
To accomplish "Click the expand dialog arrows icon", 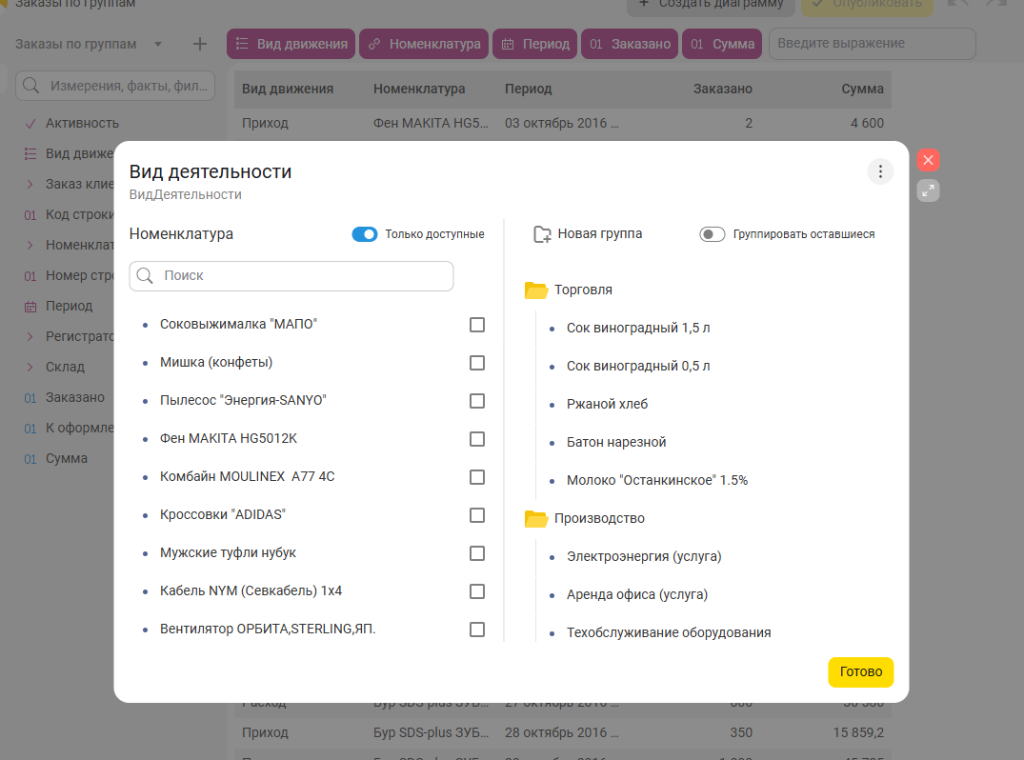I will [x=928, y=190].
